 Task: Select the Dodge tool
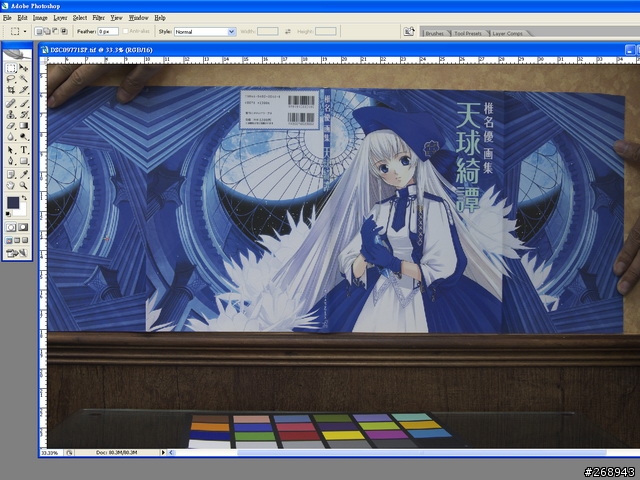click(x=24, y=137)
